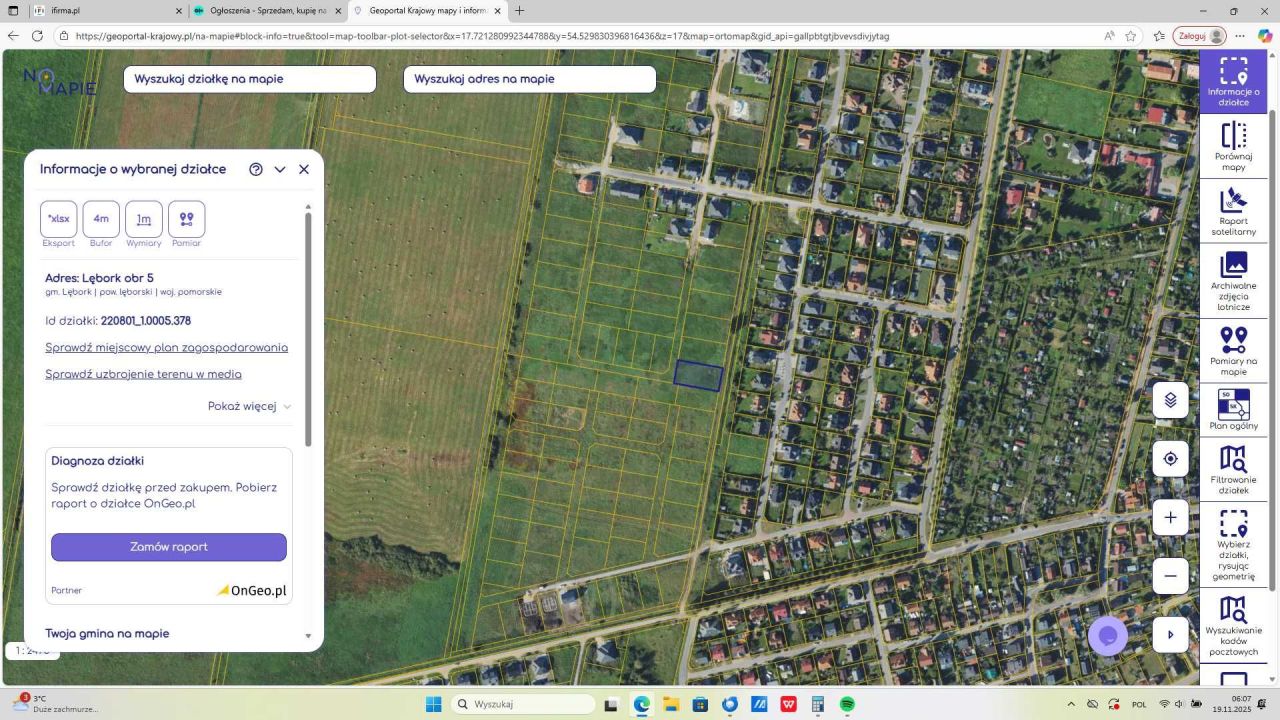
Task: Open Spotify from the taskbar
Action: click(847, 704)
